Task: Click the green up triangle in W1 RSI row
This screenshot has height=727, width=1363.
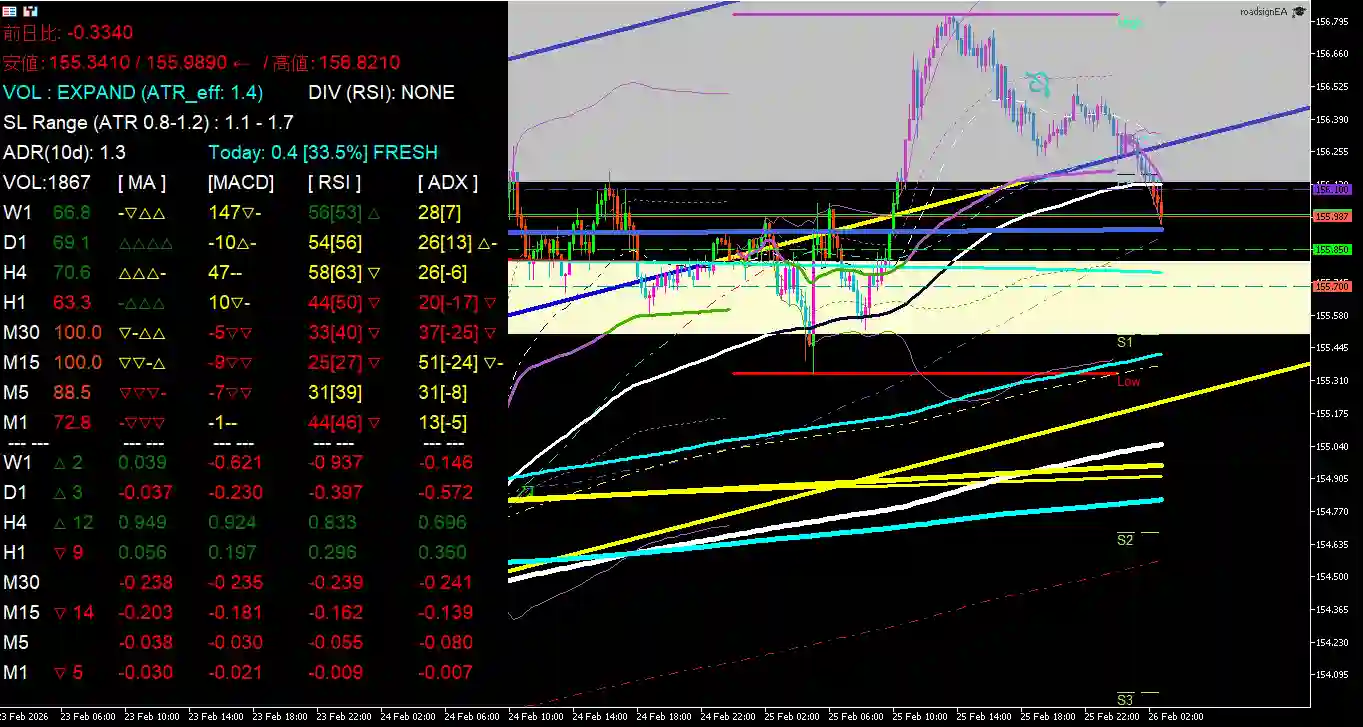Action: [374, 213]
